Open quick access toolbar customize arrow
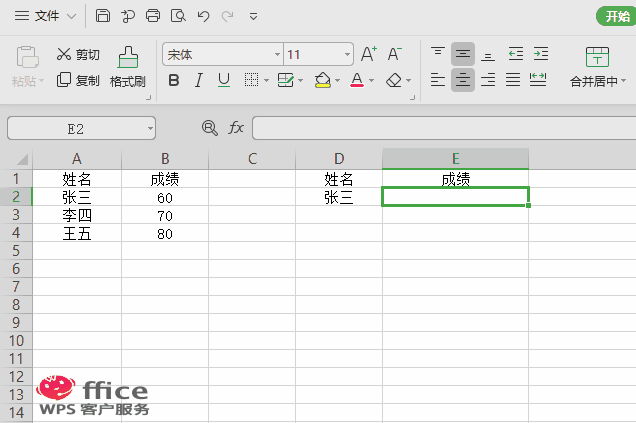This screenshot has height=423, width=636. [254, 16]
